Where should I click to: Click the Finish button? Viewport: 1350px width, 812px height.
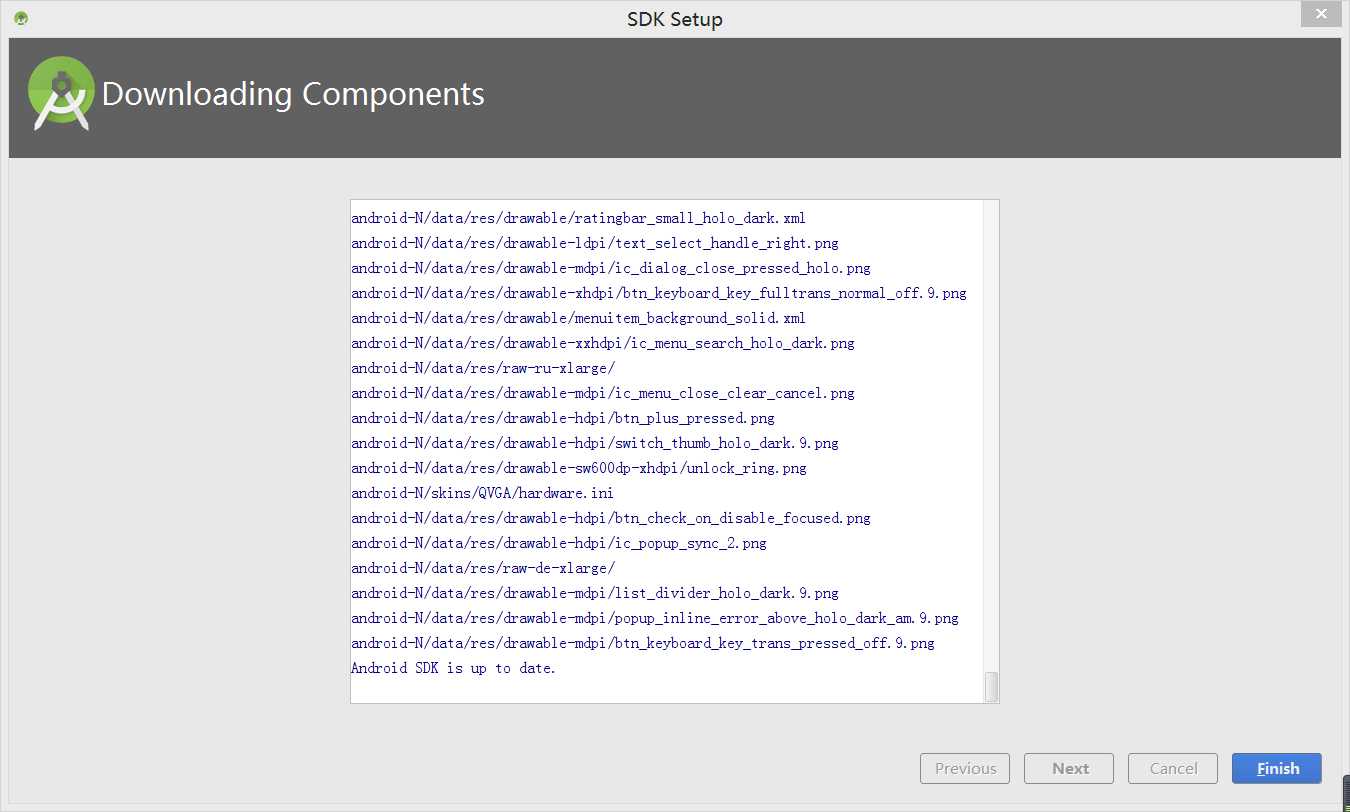[1277, 768]
